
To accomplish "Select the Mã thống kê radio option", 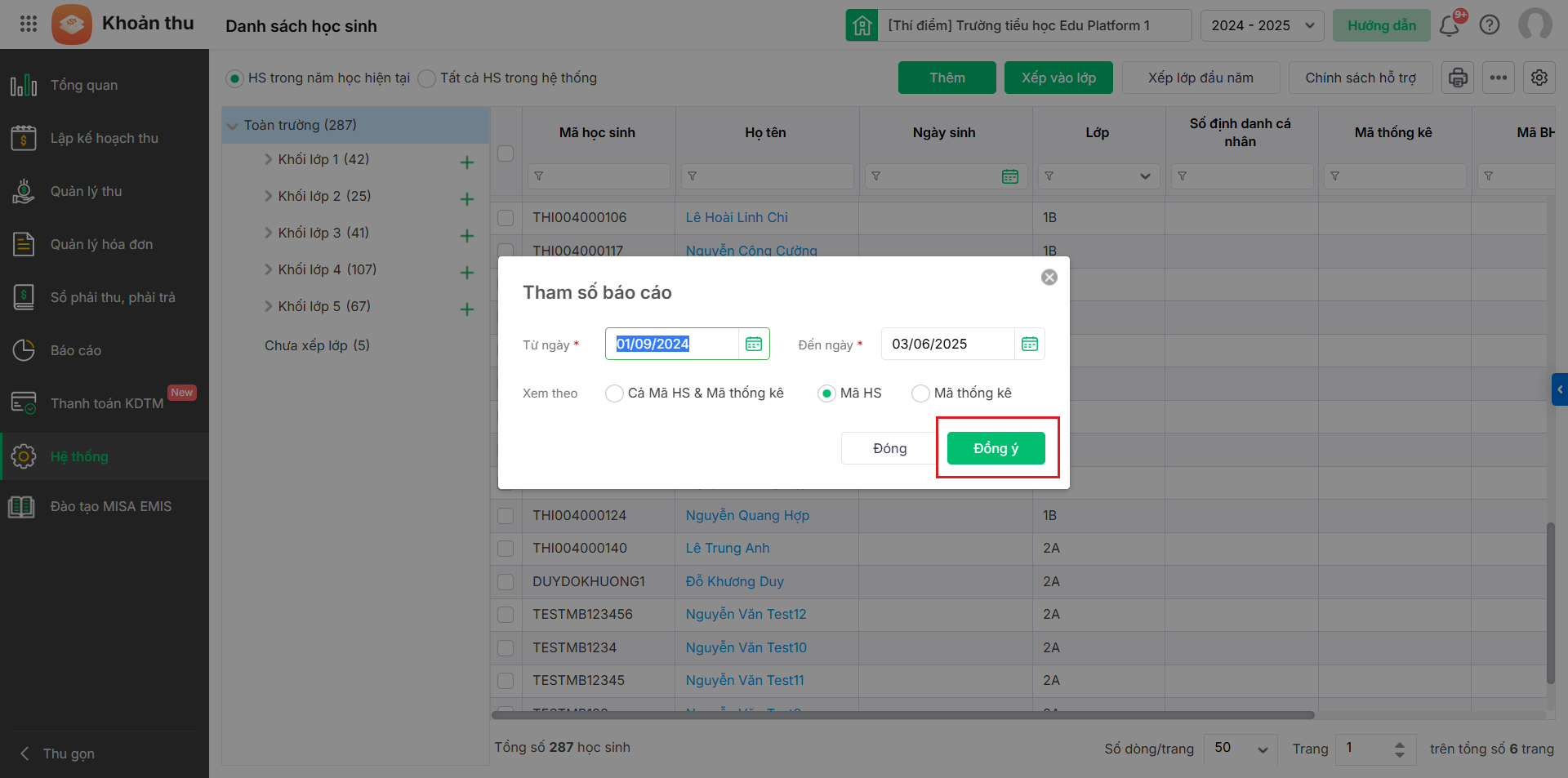I will pyautogui.click(x=920, y=393).
